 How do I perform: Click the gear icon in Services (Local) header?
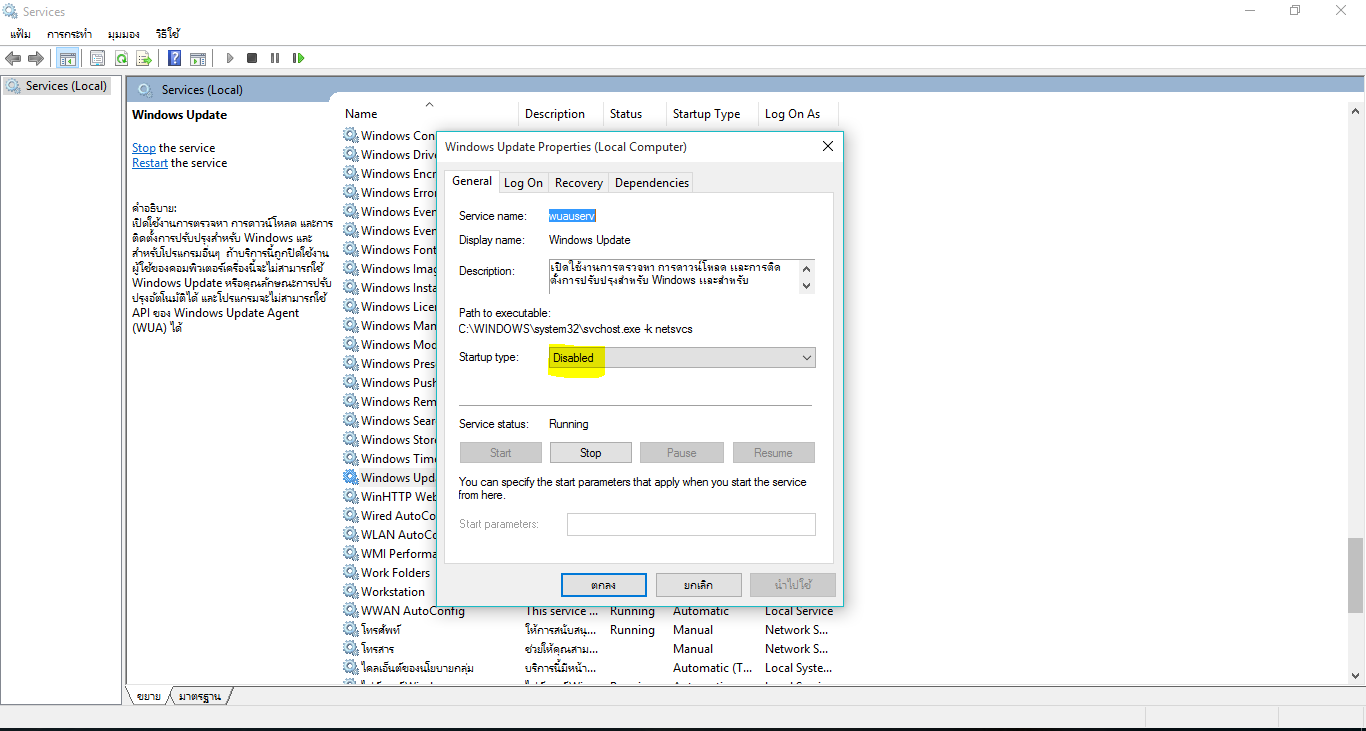click(x=145, y=89)
